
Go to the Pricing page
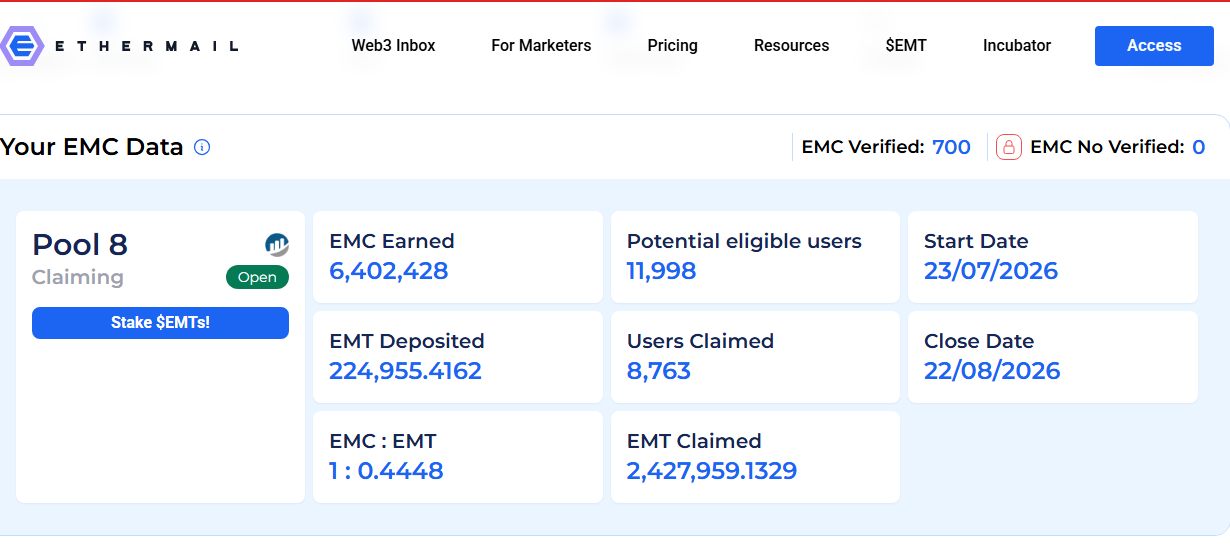[x=672, y=46]
